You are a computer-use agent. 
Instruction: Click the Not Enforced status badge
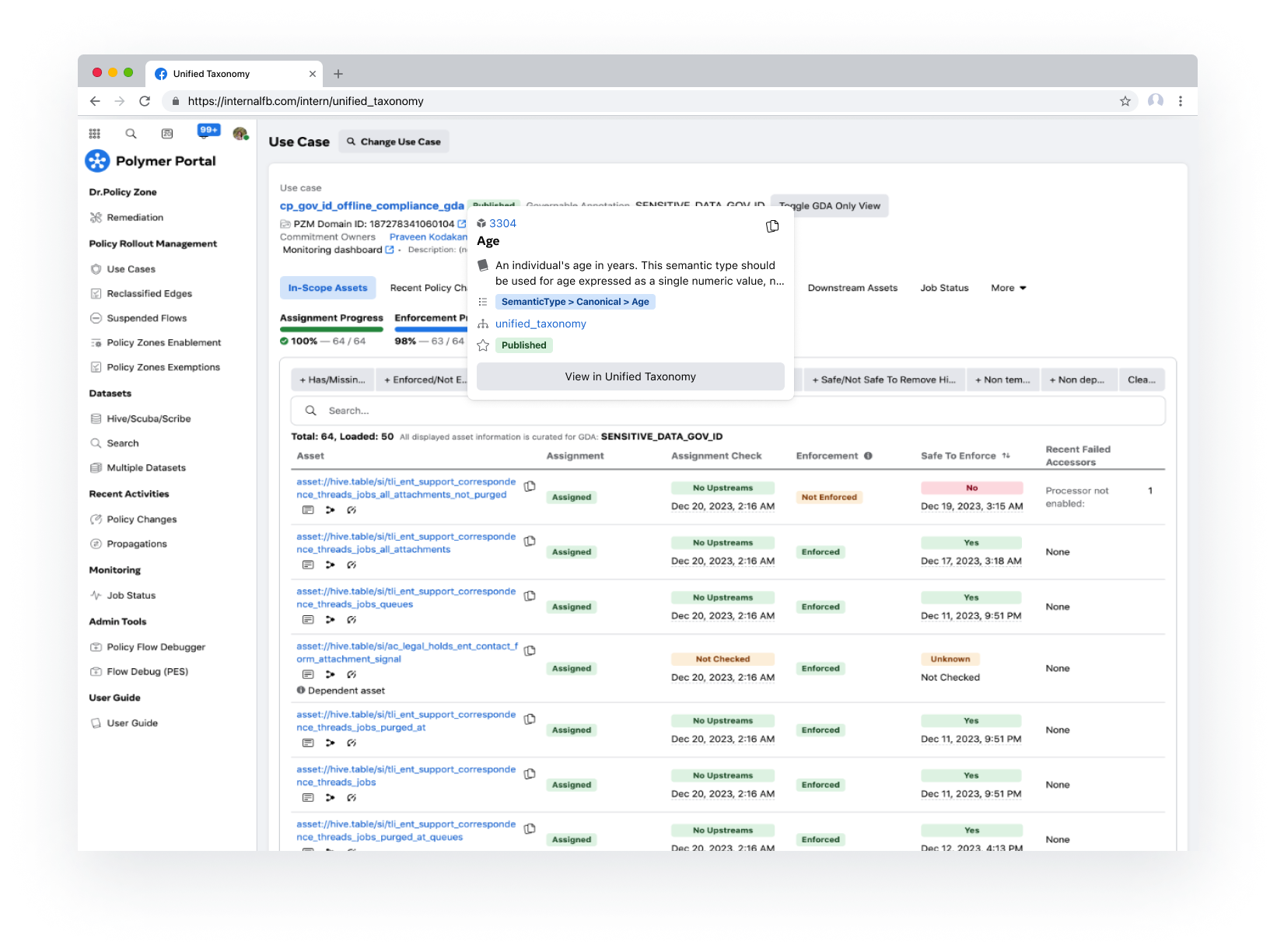tap(829, 497)
